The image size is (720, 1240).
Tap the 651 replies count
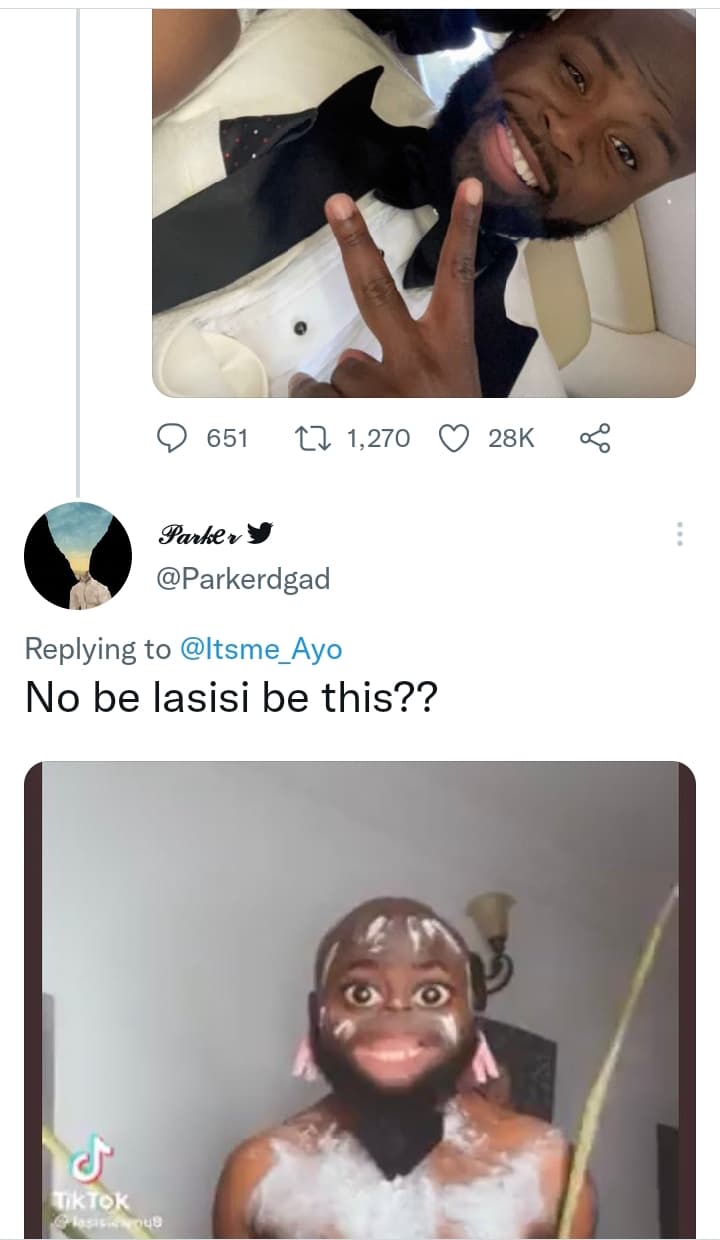(x=227, y=438)
